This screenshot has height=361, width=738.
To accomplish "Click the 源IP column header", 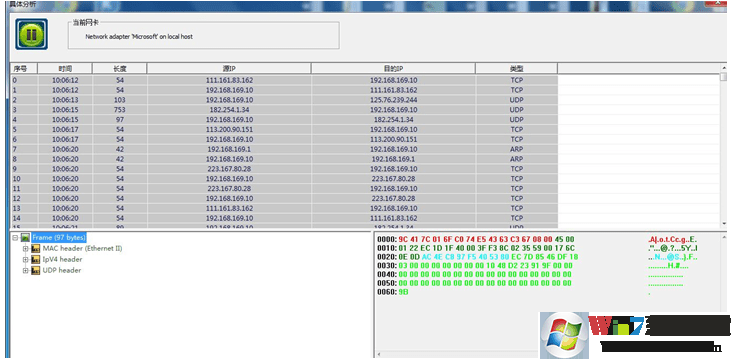I will pos(229,69).
